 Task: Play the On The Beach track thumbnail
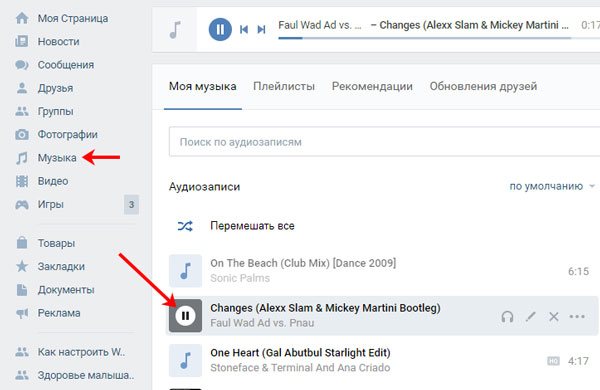(x=186, y=271)
